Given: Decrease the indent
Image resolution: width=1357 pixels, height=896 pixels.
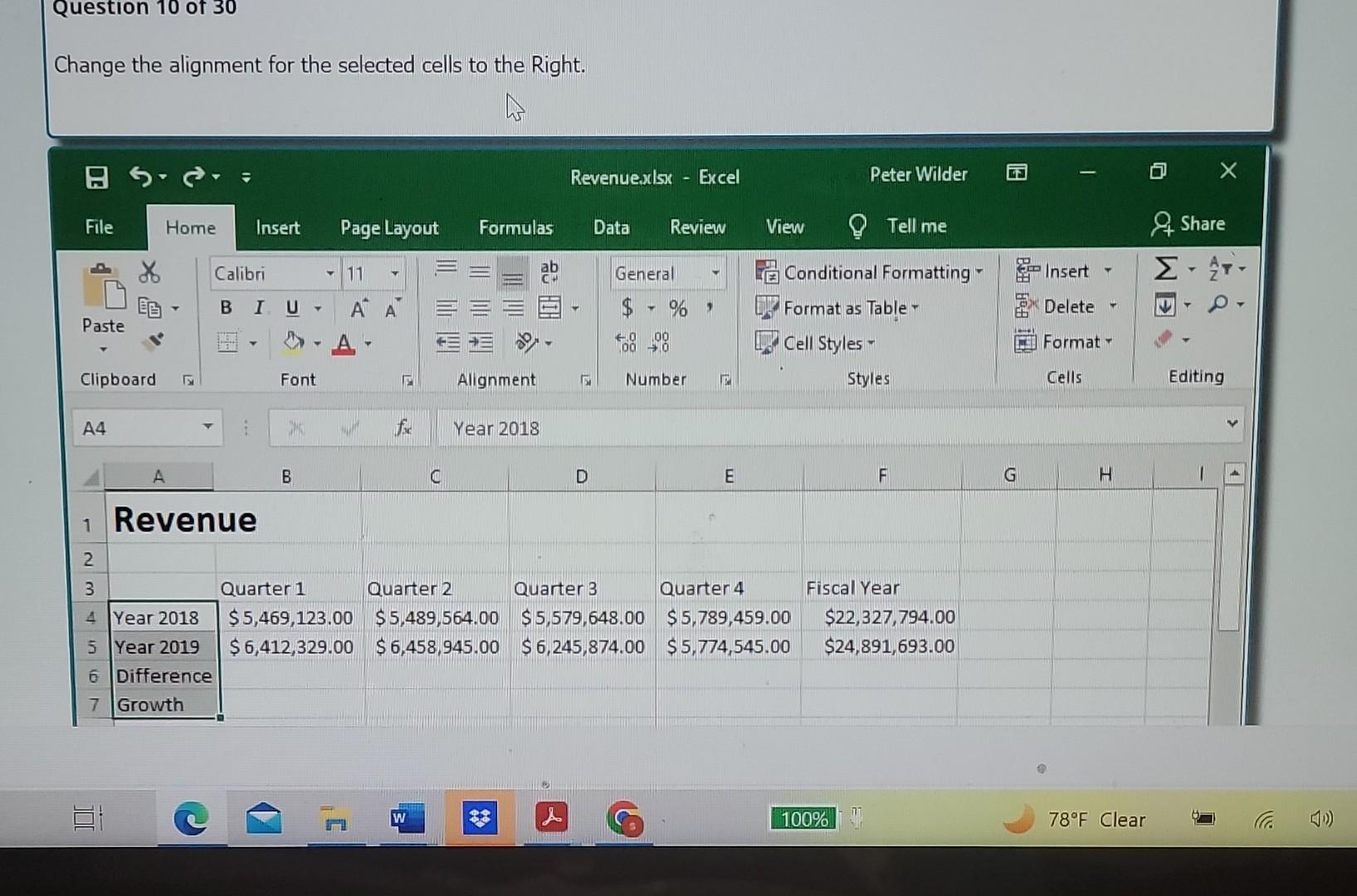Looking at the screenshot, I should [448, 342].
